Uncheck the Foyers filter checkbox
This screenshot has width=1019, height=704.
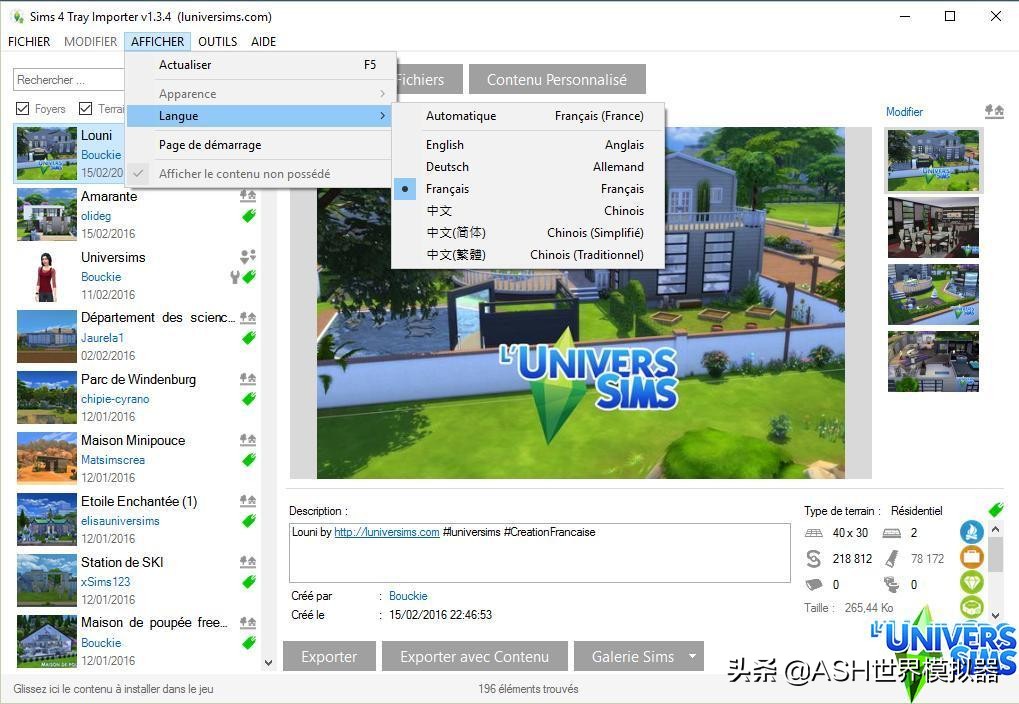point(23,108)
